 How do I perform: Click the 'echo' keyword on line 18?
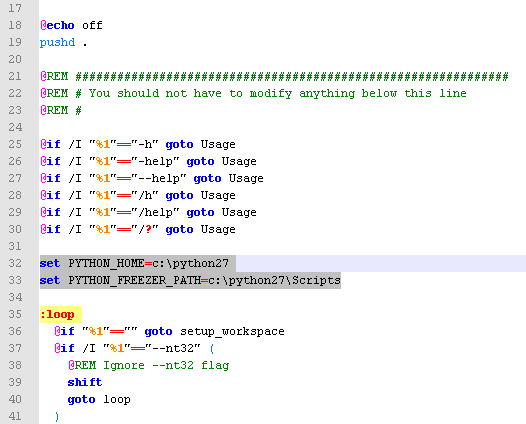[x=60, y=25]
